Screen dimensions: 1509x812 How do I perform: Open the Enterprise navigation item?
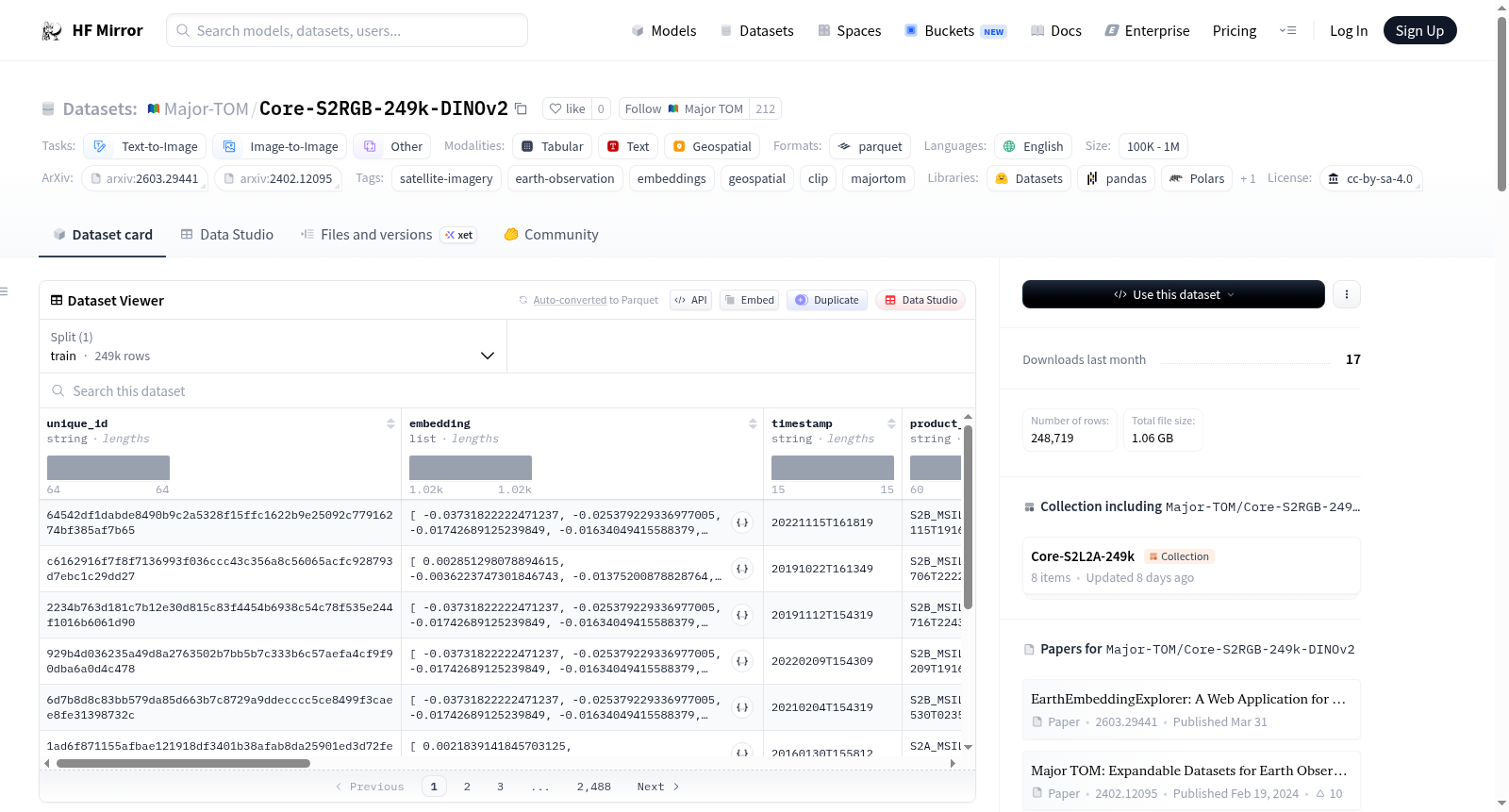[x=1147, y=31]
